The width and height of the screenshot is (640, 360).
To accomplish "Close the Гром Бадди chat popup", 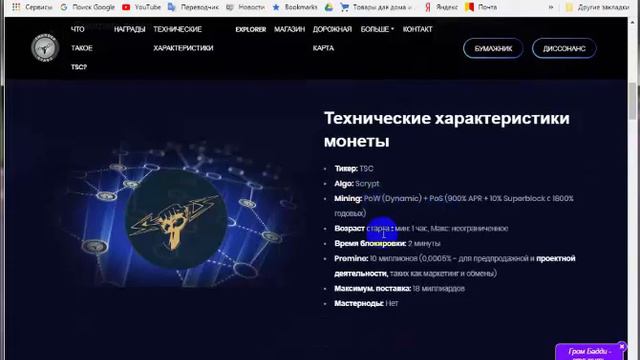I will 622,347.
